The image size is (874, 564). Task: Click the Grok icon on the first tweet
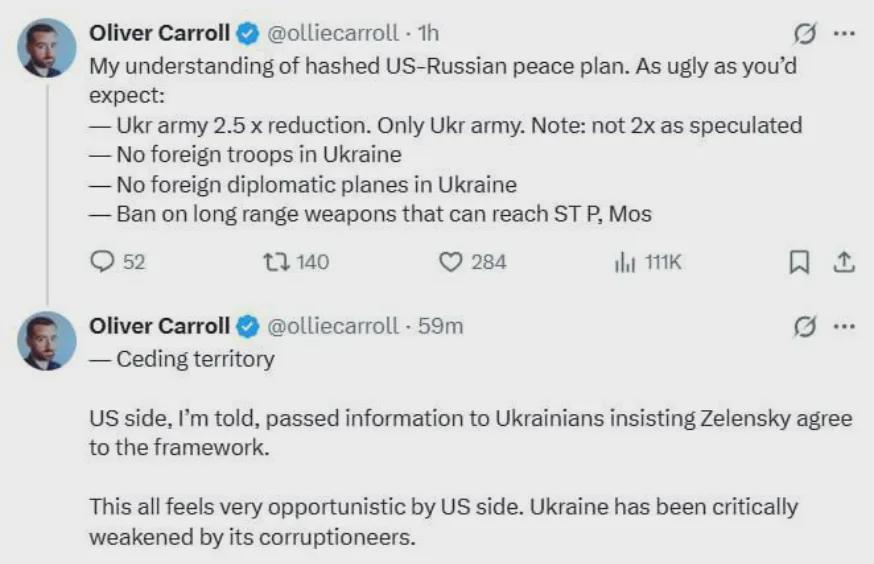[804, 34]
